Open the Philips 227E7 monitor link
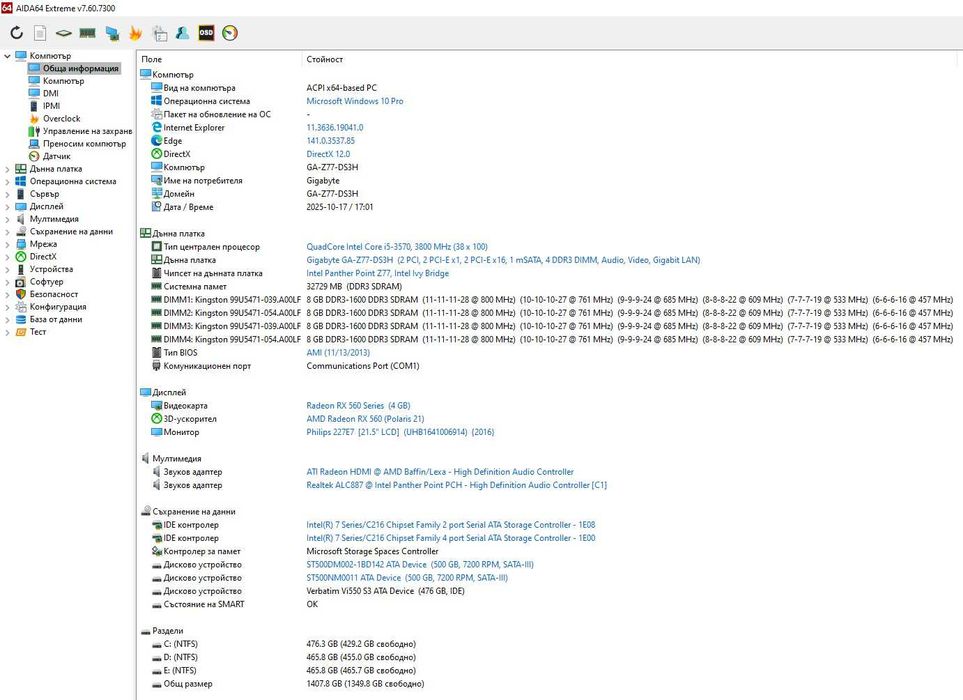The width and height of the screenshot is (963, 700). [400, 432]
